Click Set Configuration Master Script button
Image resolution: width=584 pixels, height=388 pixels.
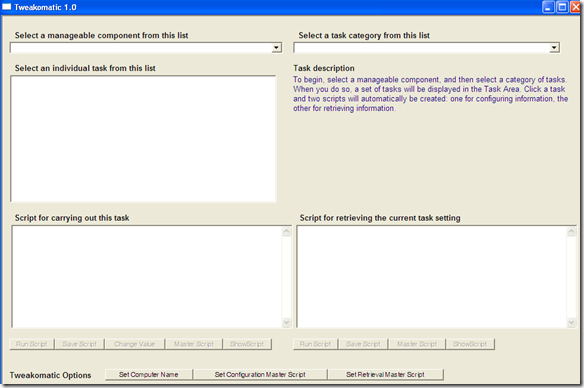(x=260, y=375)
